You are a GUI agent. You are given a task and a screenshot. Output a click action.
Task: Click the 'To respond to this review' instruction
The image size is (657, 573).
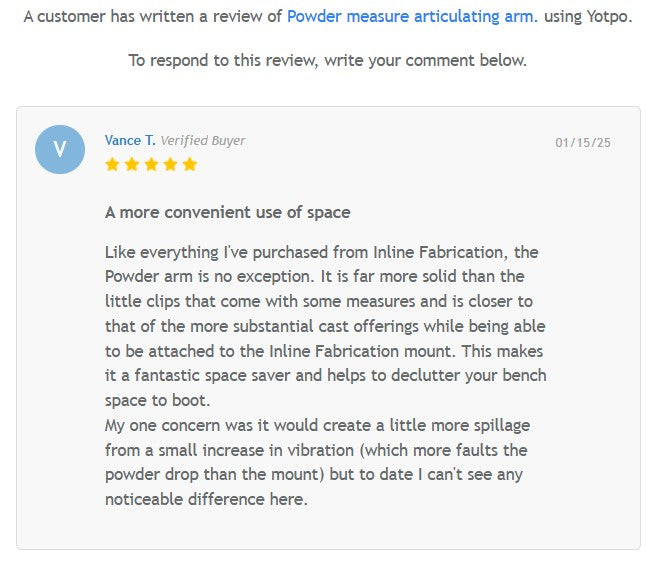(327, 60)
